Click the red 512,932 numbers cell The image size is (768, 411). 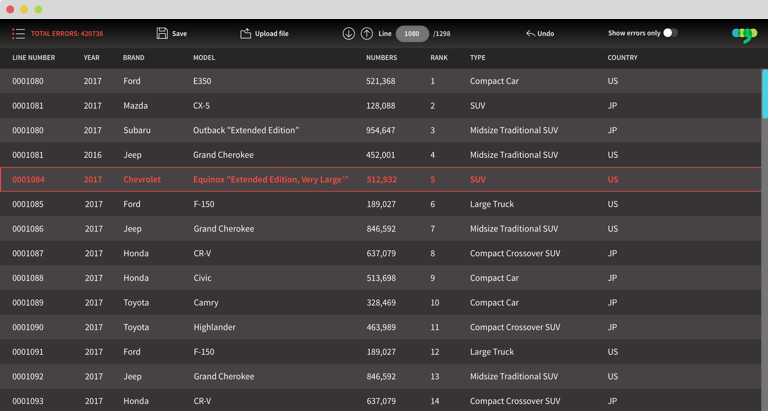(382, 179)
